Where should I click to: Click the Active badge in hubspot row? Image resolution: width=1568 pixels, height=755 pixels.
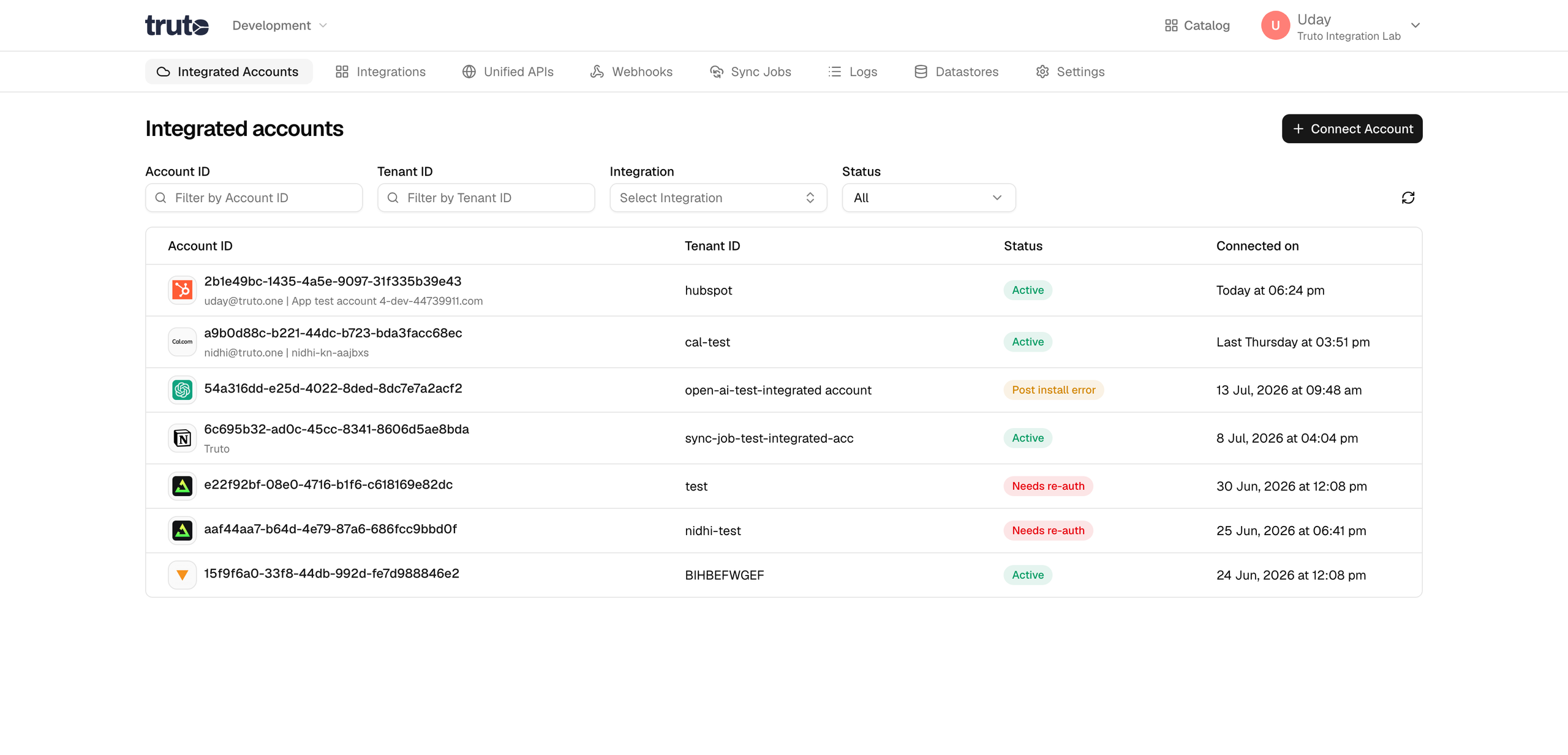click(1028, 290)
